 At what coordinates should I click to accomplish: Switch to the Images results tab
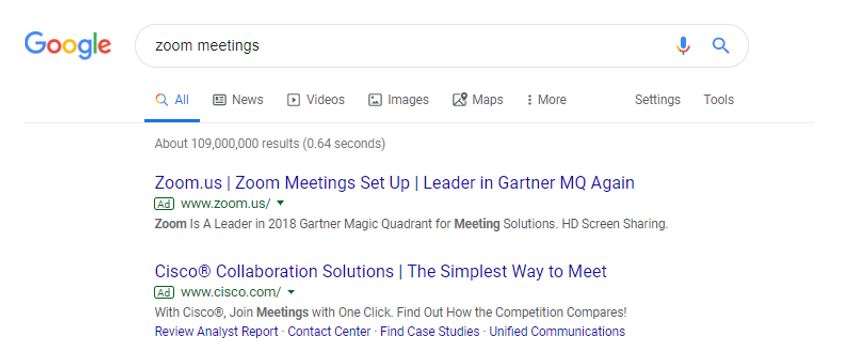coord(399,100)
